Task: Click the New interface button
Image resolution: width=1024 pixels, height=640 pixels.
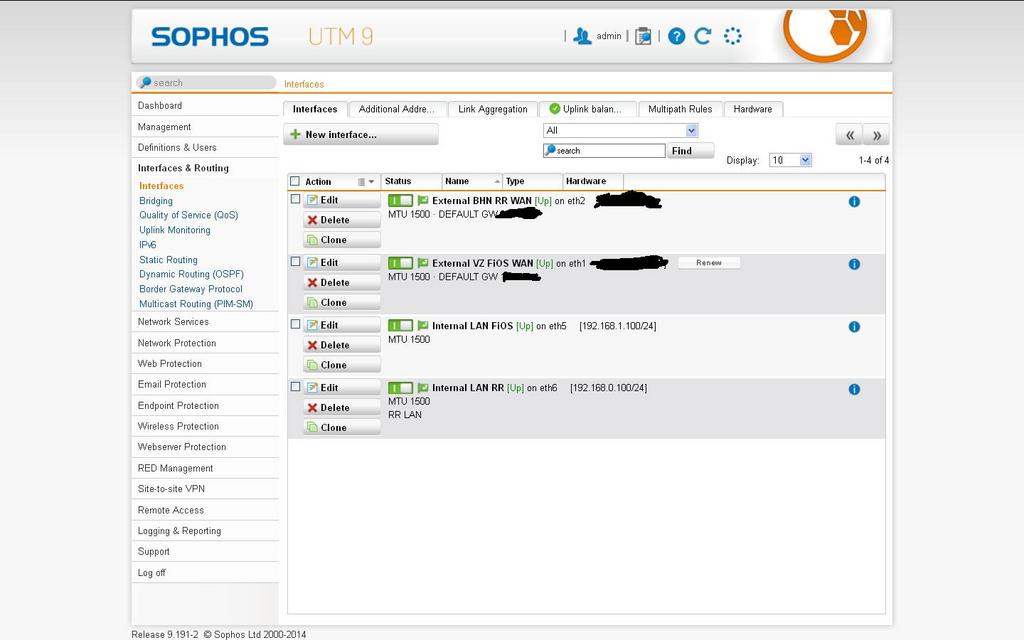Action: pos(361,135)
